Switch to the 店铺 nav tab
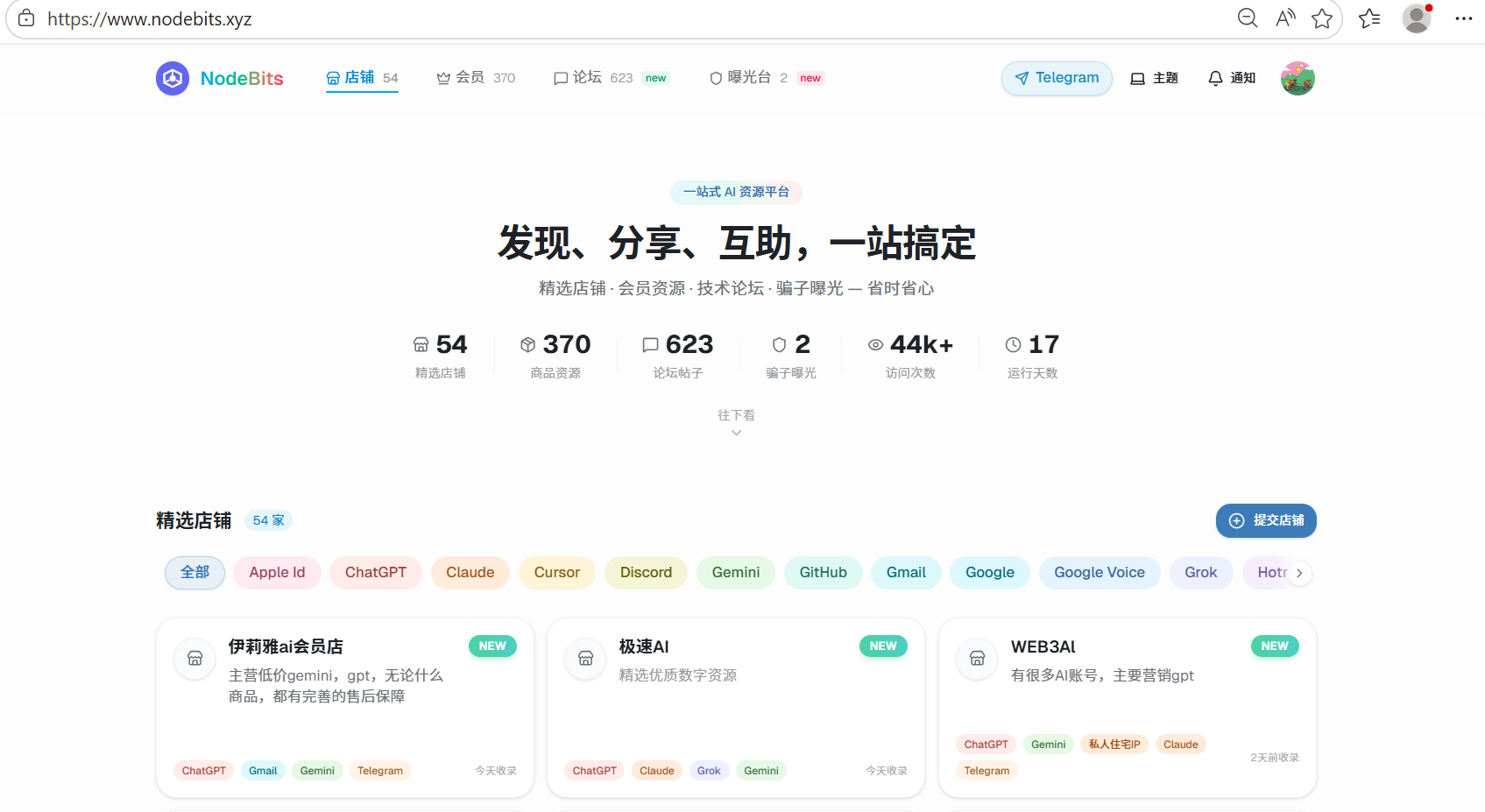This screenshot has height=812, width=1485. (x=362, y=78)
